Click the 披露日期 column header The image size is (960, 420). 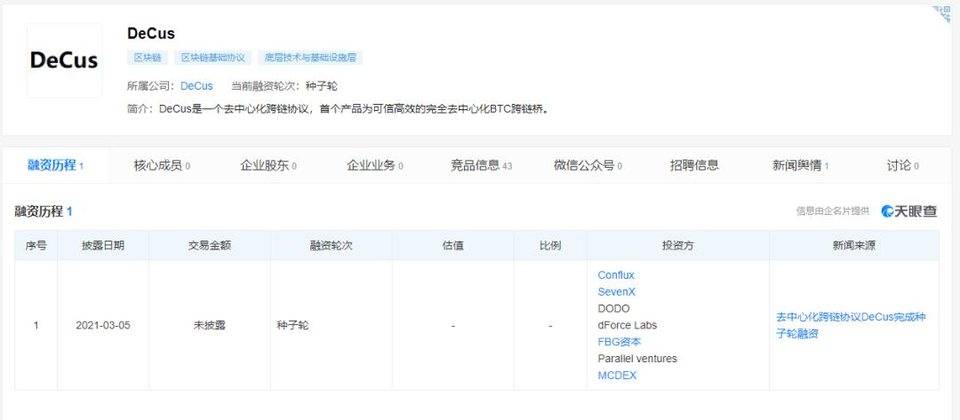click(x=103, y=246)
